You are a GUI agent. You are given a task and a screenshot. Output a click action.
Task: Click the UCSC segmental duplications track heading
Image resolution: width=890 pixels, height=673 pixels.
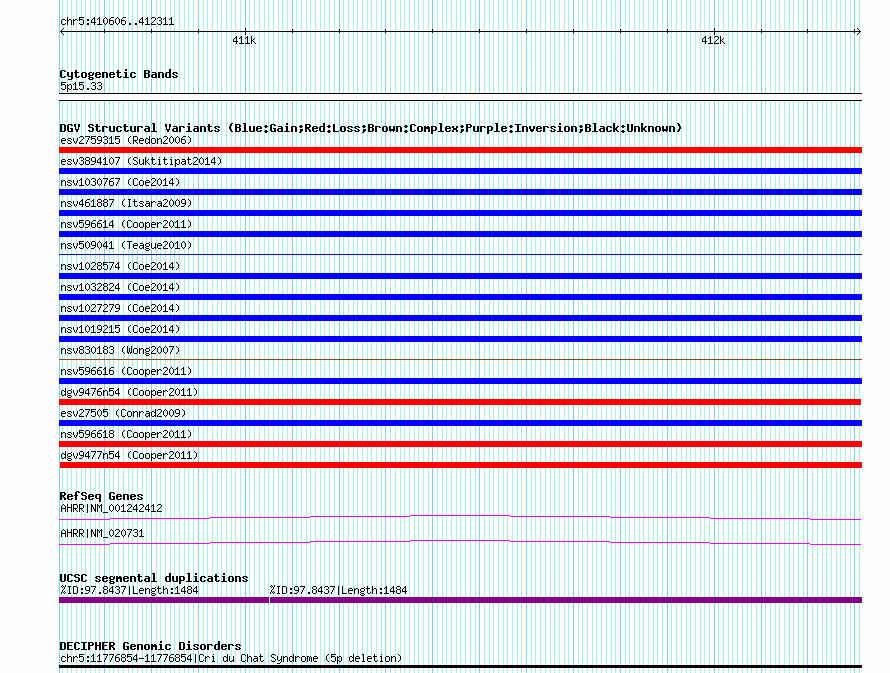[x=154, y=578]
